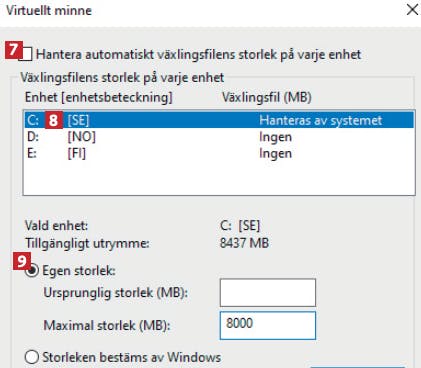Click the red step marker 9
Image resolution: width=421 pixels, height=368 pixels.
[22, 261]
